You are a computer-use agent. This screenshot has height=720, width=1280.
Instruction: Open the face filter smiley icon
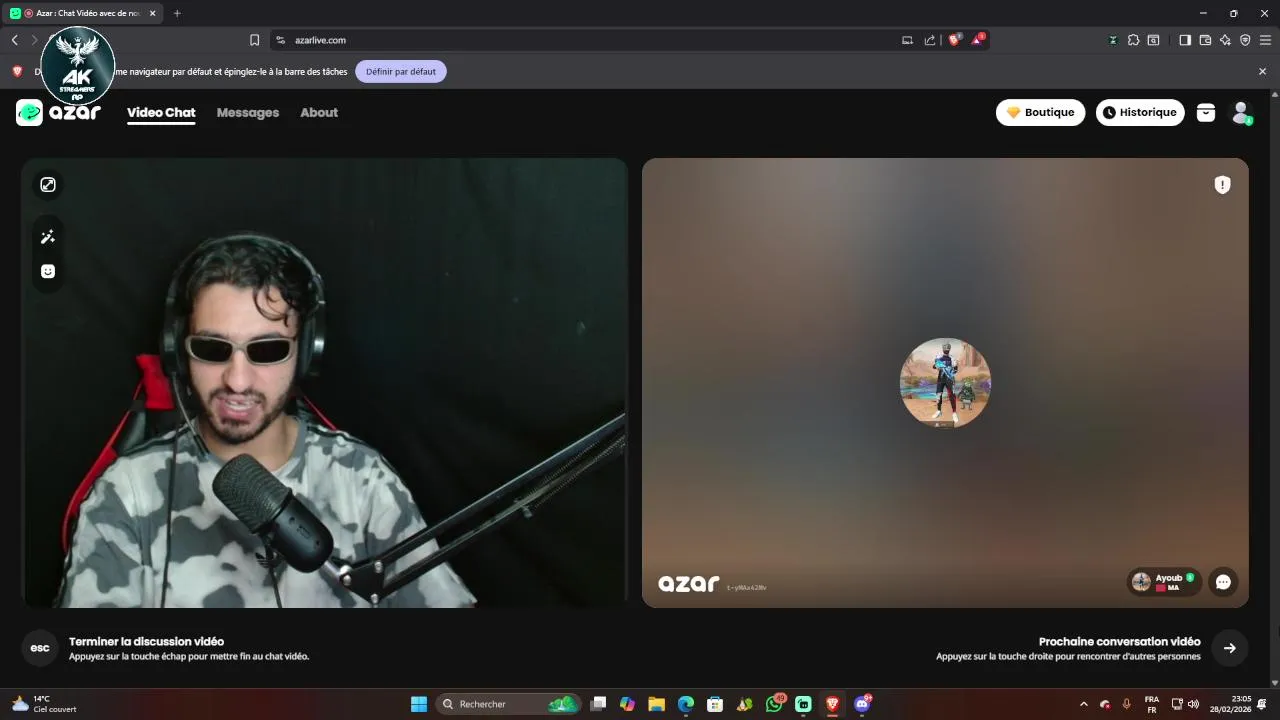click(x=48, y=271)
